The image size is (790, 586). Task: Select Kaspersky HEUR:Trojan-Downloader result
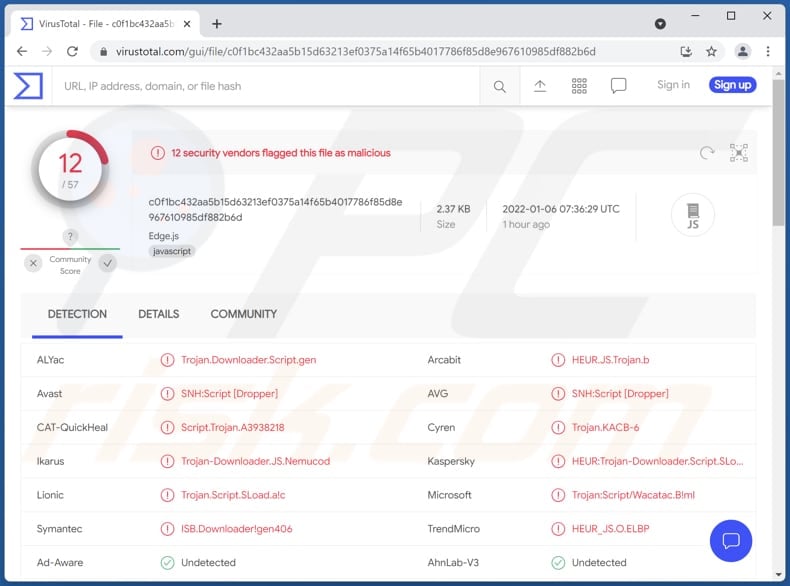(657, 461)
